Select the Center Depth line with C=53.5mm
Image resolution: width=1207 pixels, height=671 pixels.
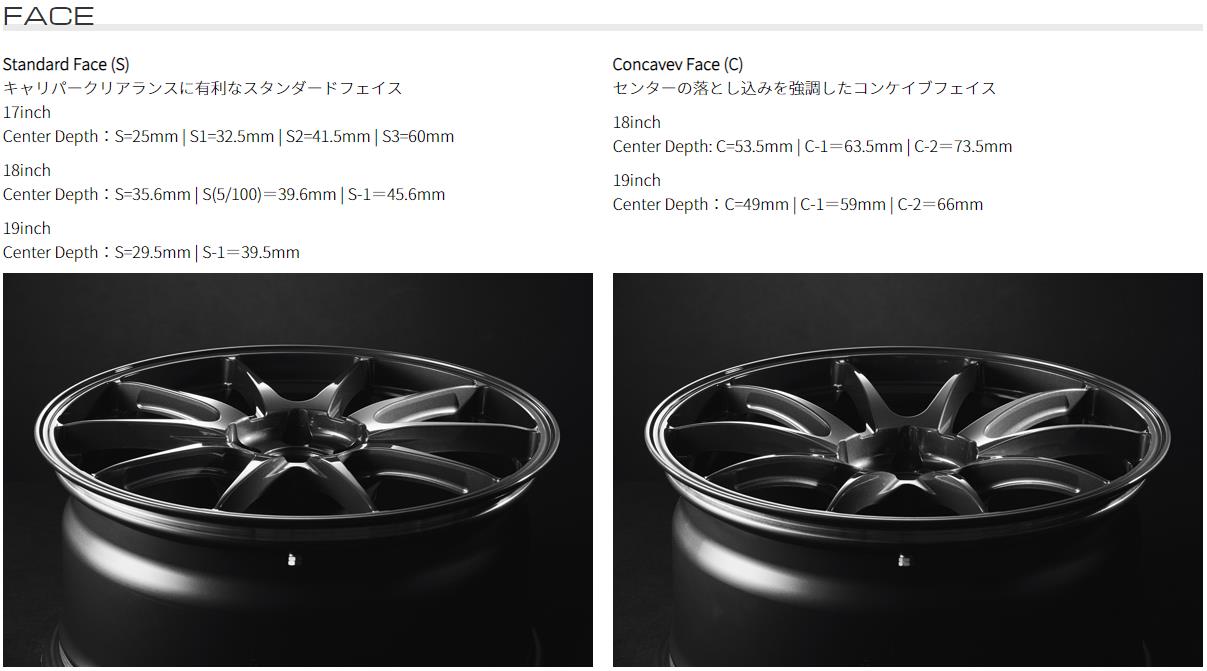[x=812, y=146]
